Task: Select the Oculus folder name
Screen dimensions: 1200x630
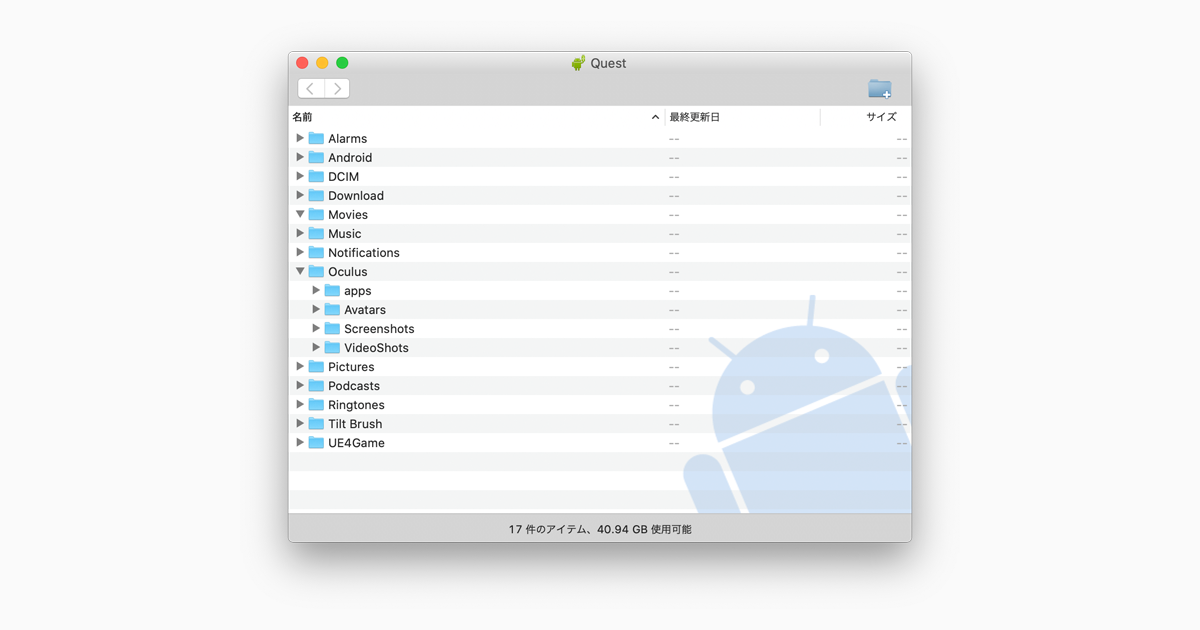Action: 348,272
